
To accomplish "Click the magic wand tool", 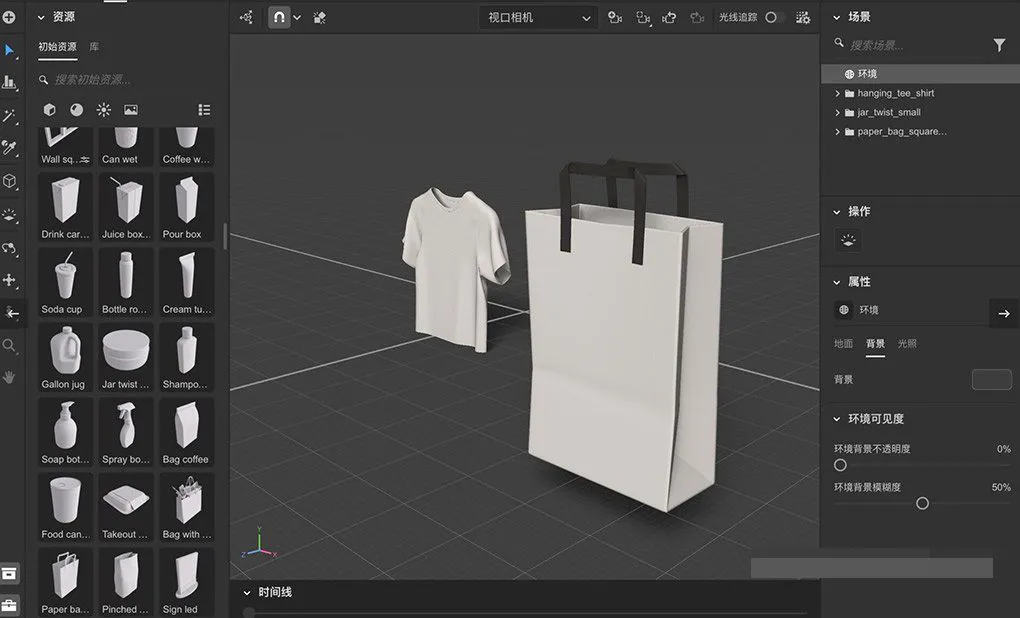I will point(10,116).
